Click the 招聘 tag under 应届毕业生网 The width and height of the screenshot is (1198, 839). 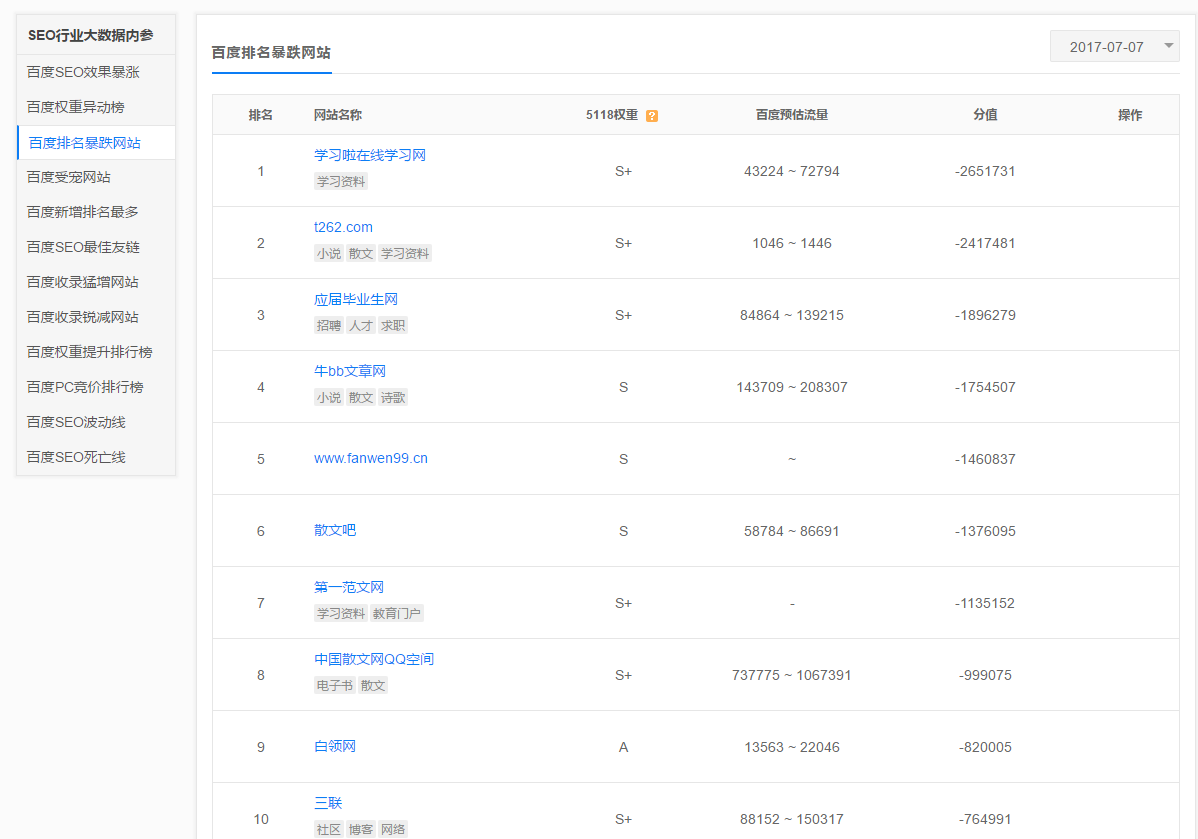[x=329, y=326]
